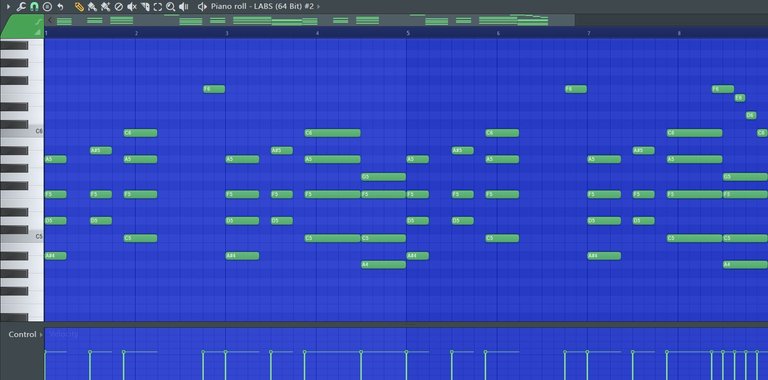Choose the Select marquee tool
Viewport: 768px width, 380px height.
click(158, 7)
